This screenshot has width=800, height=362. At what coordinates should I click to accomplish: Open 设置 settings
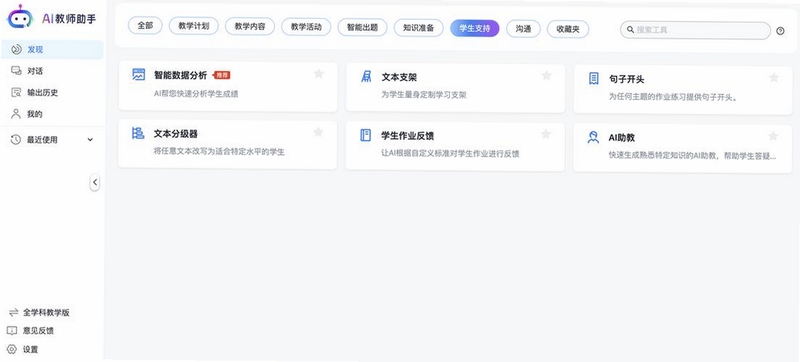[31, 349]
